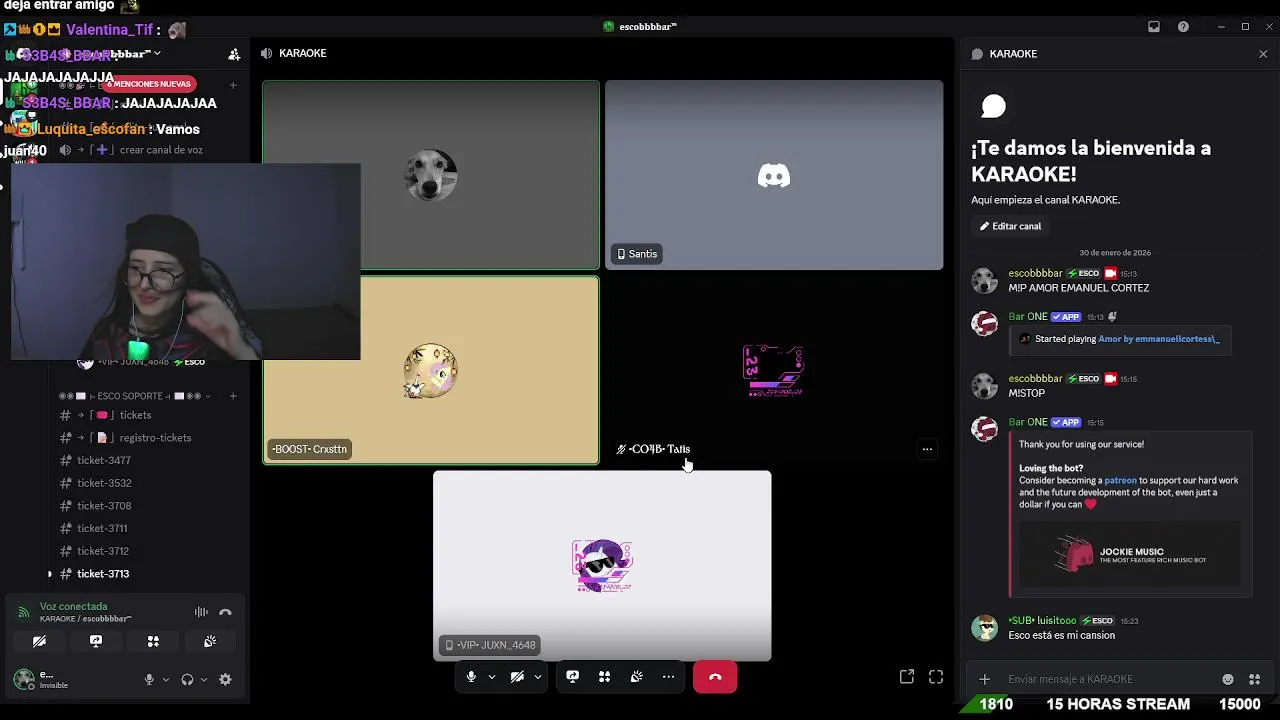
Task: Deafen with headphones icon in user panel
Action: 187,679
